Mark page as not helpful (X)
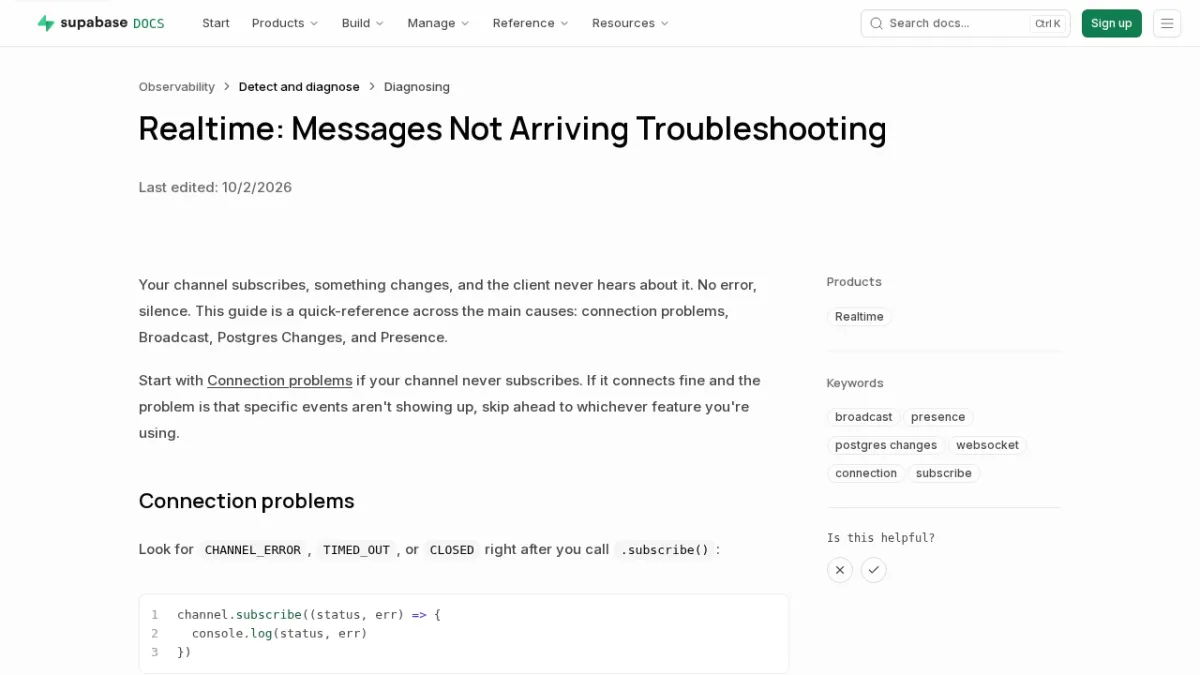The image size is (1200, 675). pyautogui.click(x=840, y=570)
